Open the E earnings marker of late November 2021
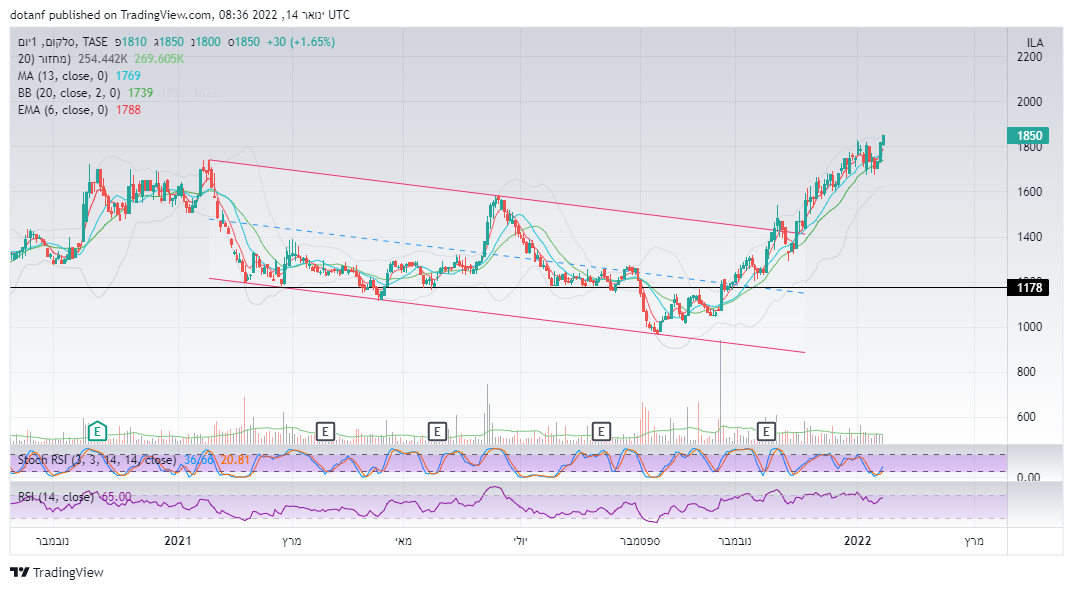This screenshot has height=590, width=1073. [766, 431]
